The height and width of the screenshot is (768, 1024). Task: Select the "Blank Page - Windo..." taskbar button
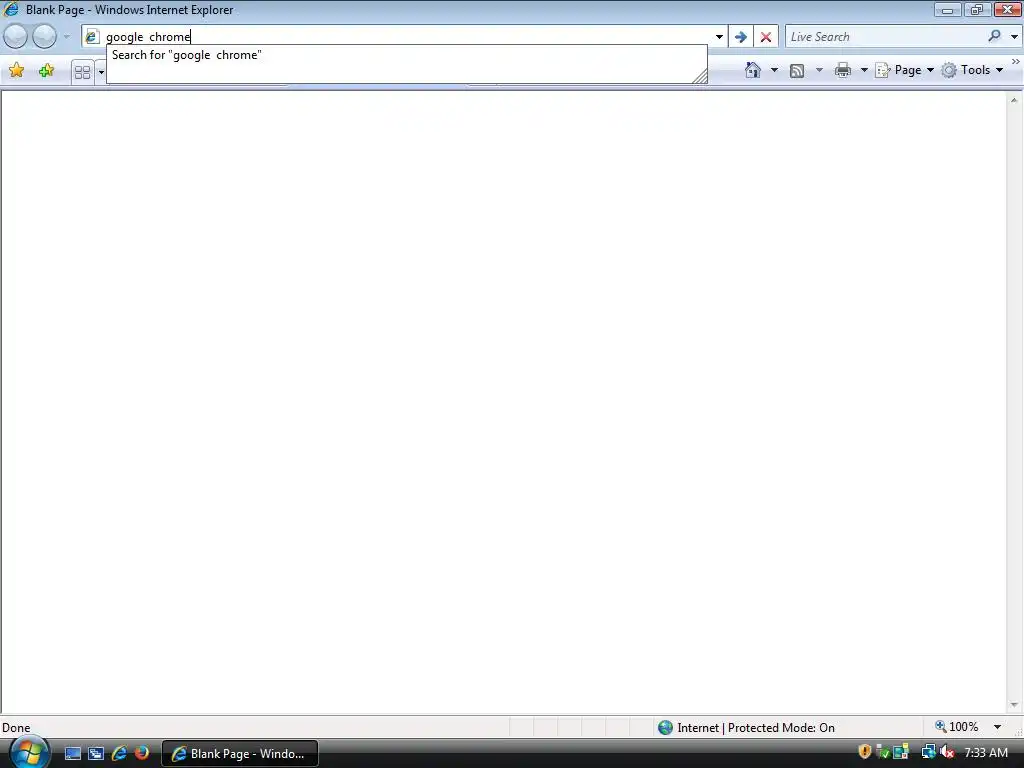click(240, 754)
